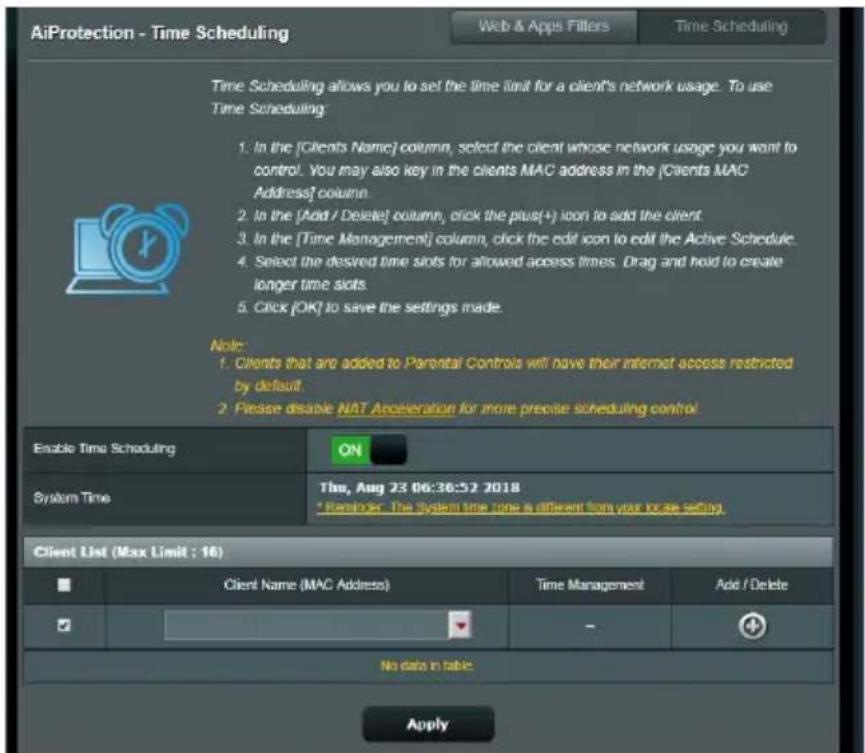The height and width of the screenshot is (753, 865).
Task: Click the dash in Time Management cell
Action: coord(590,626)
